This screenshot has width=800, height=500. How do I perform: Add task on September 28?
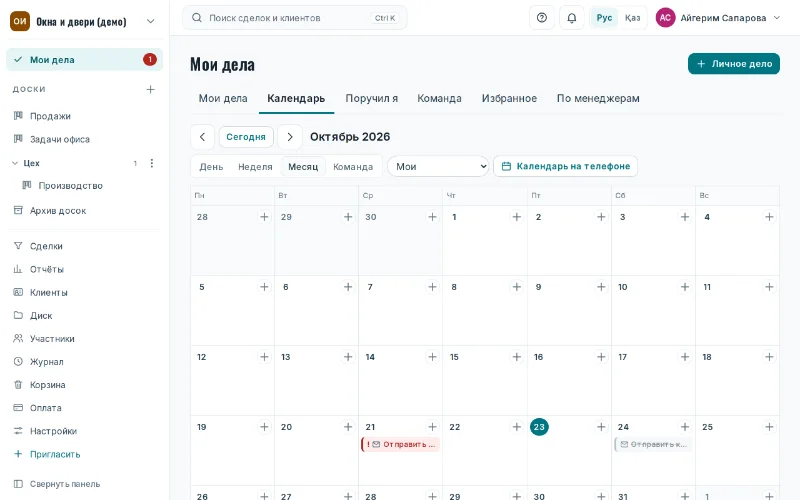click(x=264, y=217)
